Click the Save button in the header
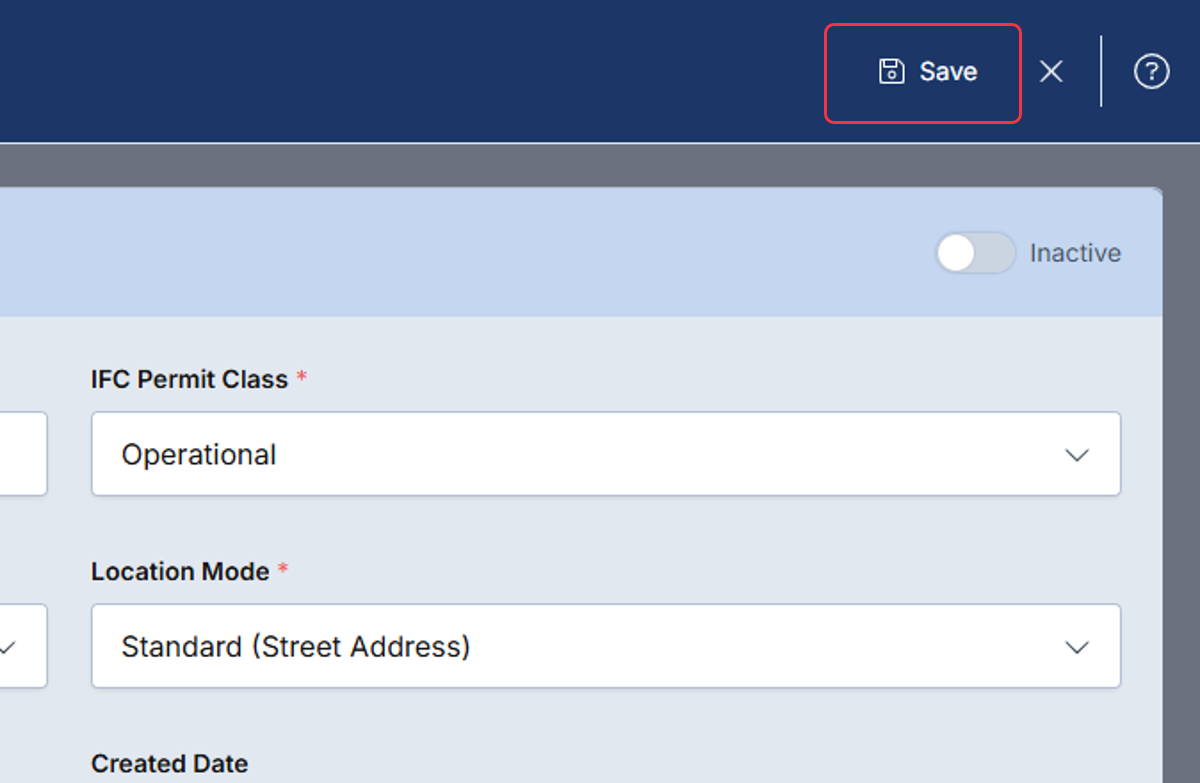 click(922, 73)
